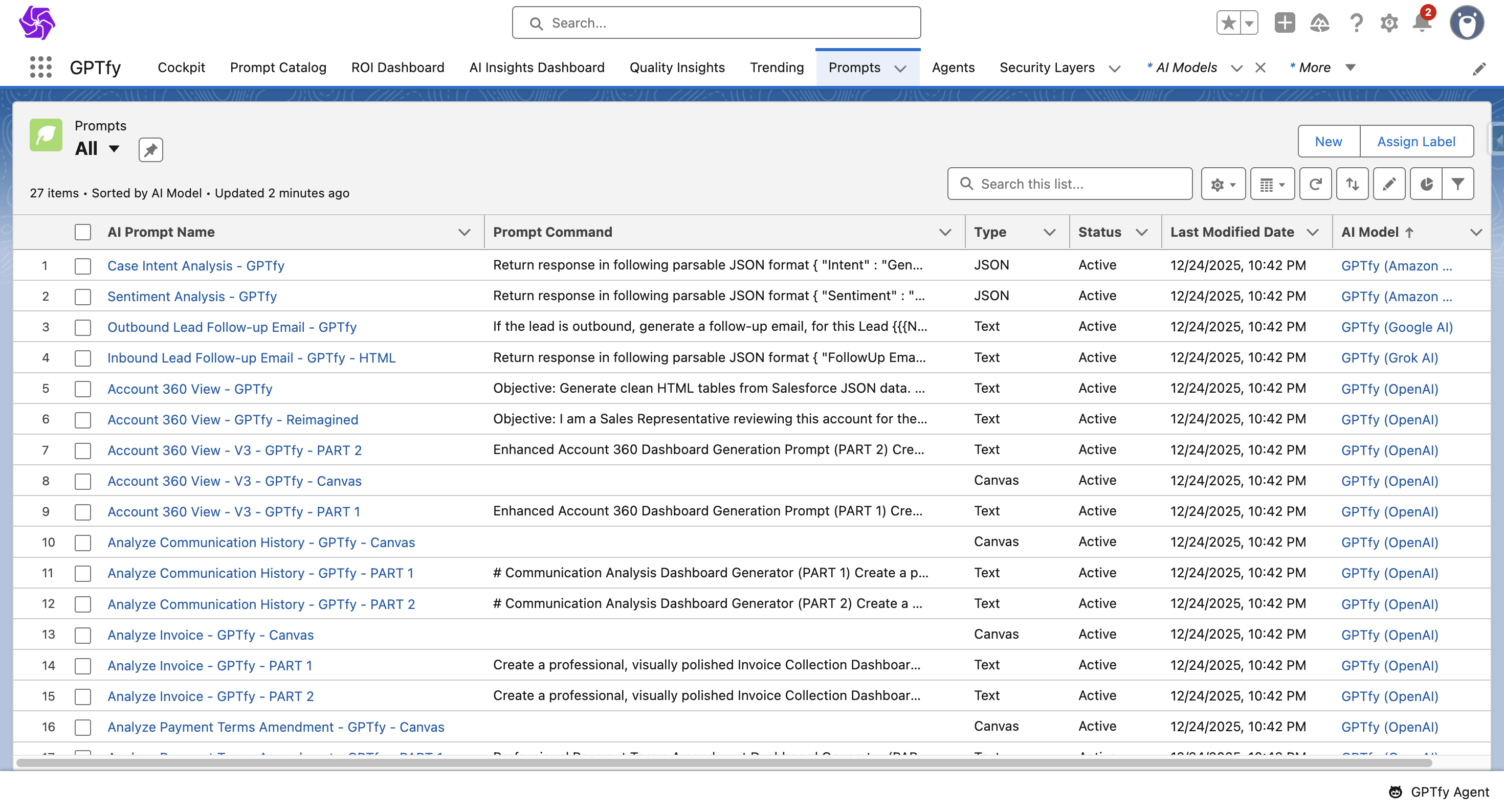1504x812 pixels.
Task: Open GPTfy Agent utility bar item
Action: click(x=1439, y=792)
